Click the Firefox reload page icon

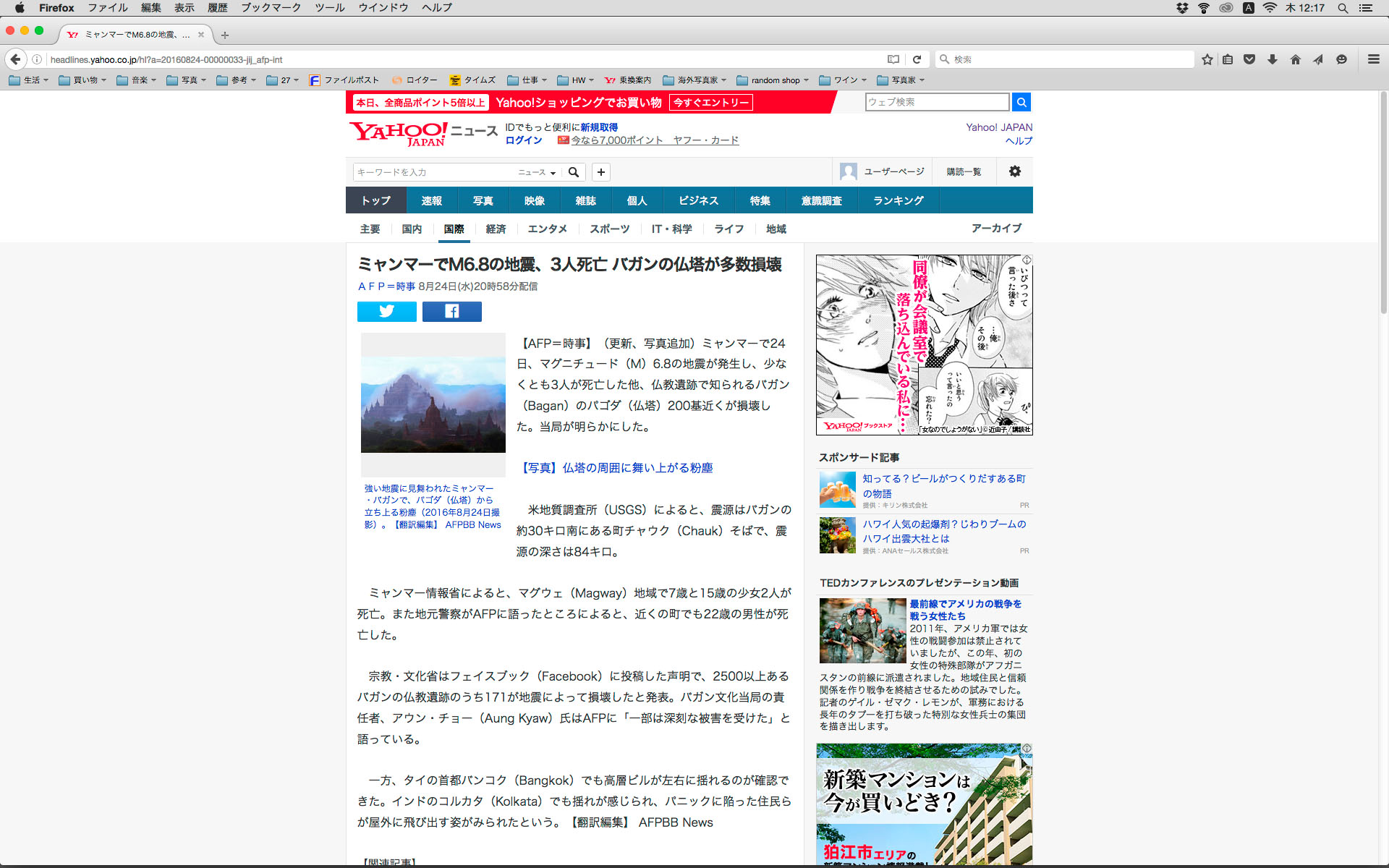[x=917, y=59]
